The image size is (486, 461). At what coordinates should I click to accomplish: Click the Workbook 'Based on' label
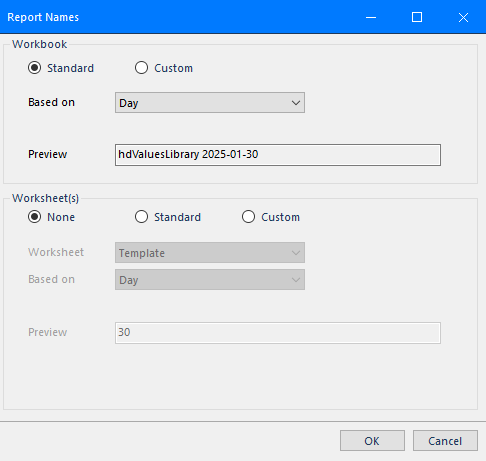51,102
